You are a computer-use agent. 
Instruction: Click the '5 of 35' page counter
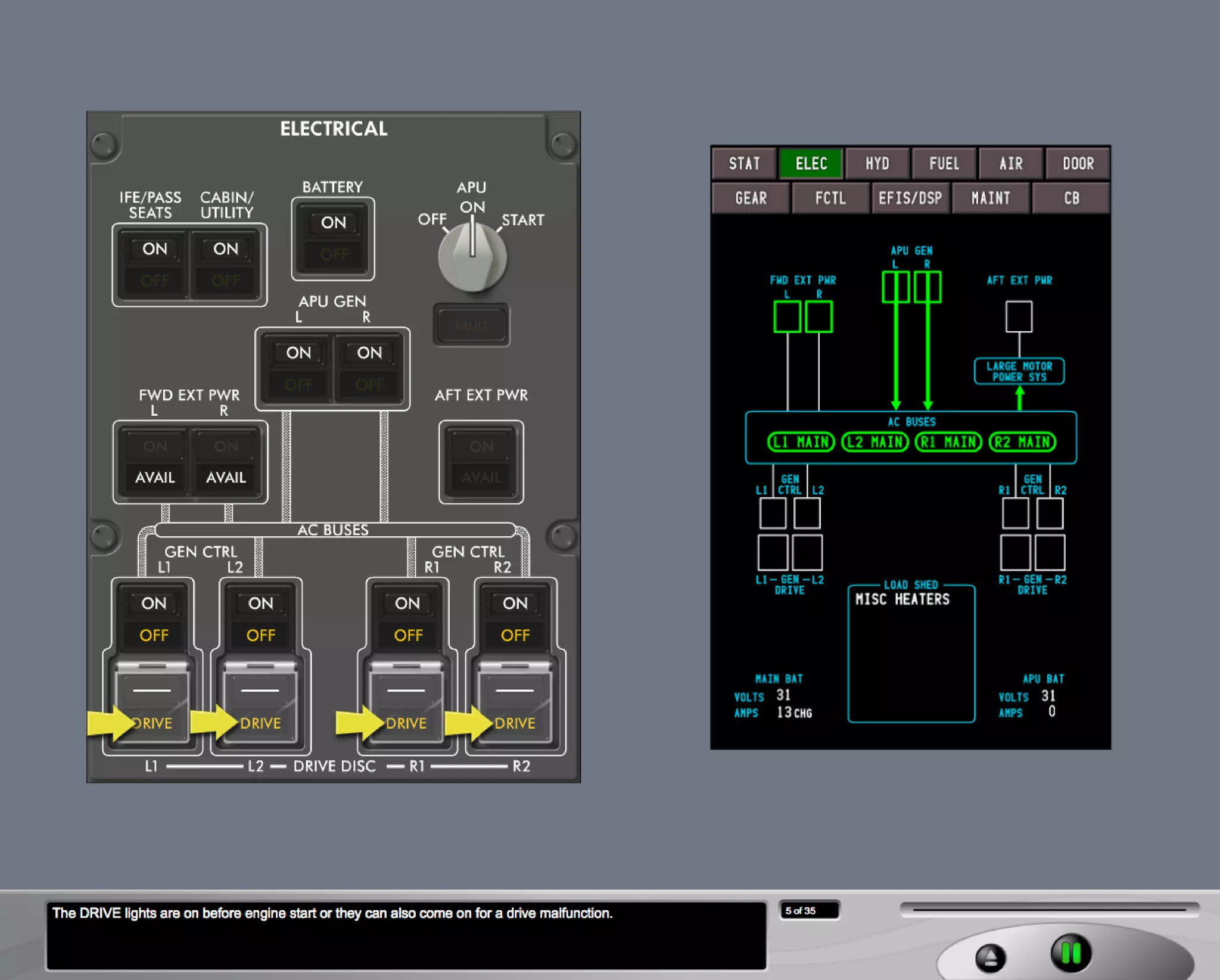coord(809,910)
